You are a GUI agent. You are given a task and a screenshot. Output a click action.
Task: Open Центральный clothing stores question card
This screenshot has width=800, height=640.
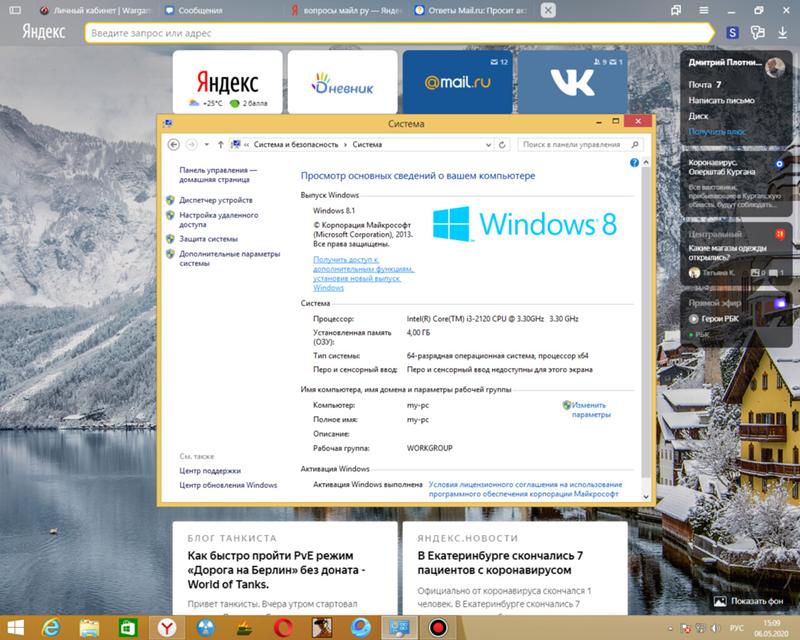pyautogui.click(x=736, y=253)
